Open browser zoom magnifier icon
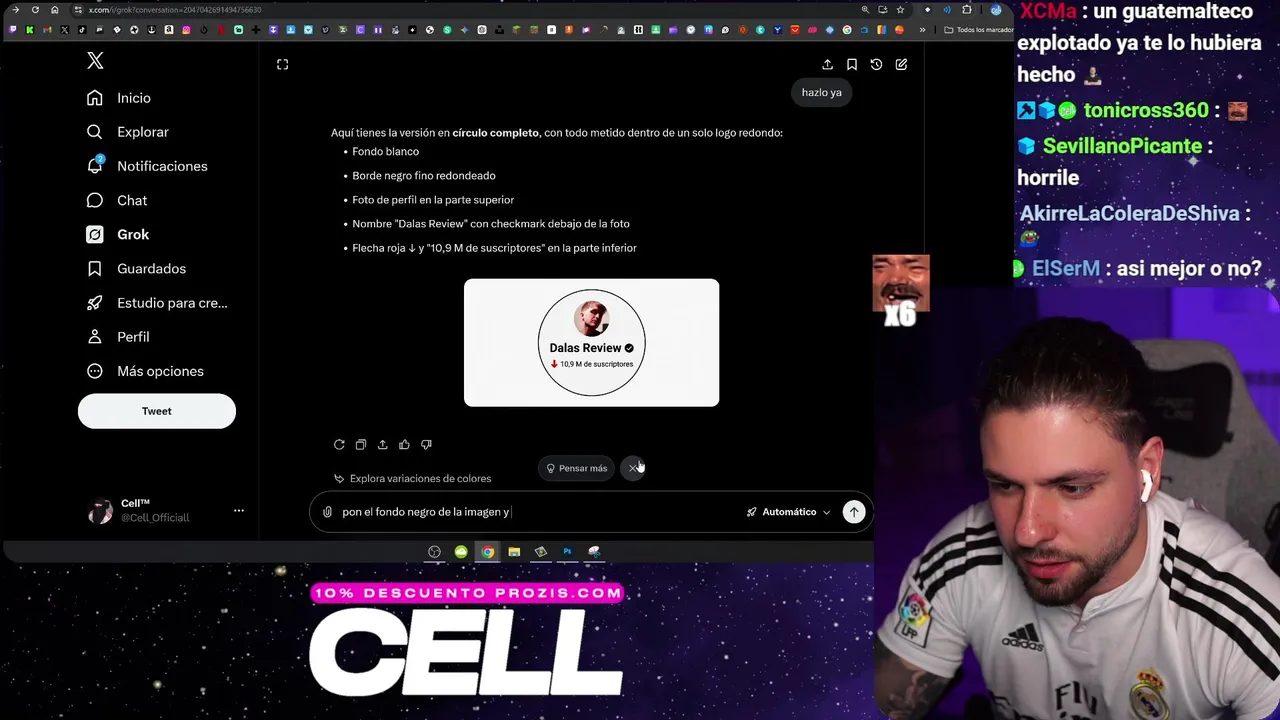 tap(865, 10)
